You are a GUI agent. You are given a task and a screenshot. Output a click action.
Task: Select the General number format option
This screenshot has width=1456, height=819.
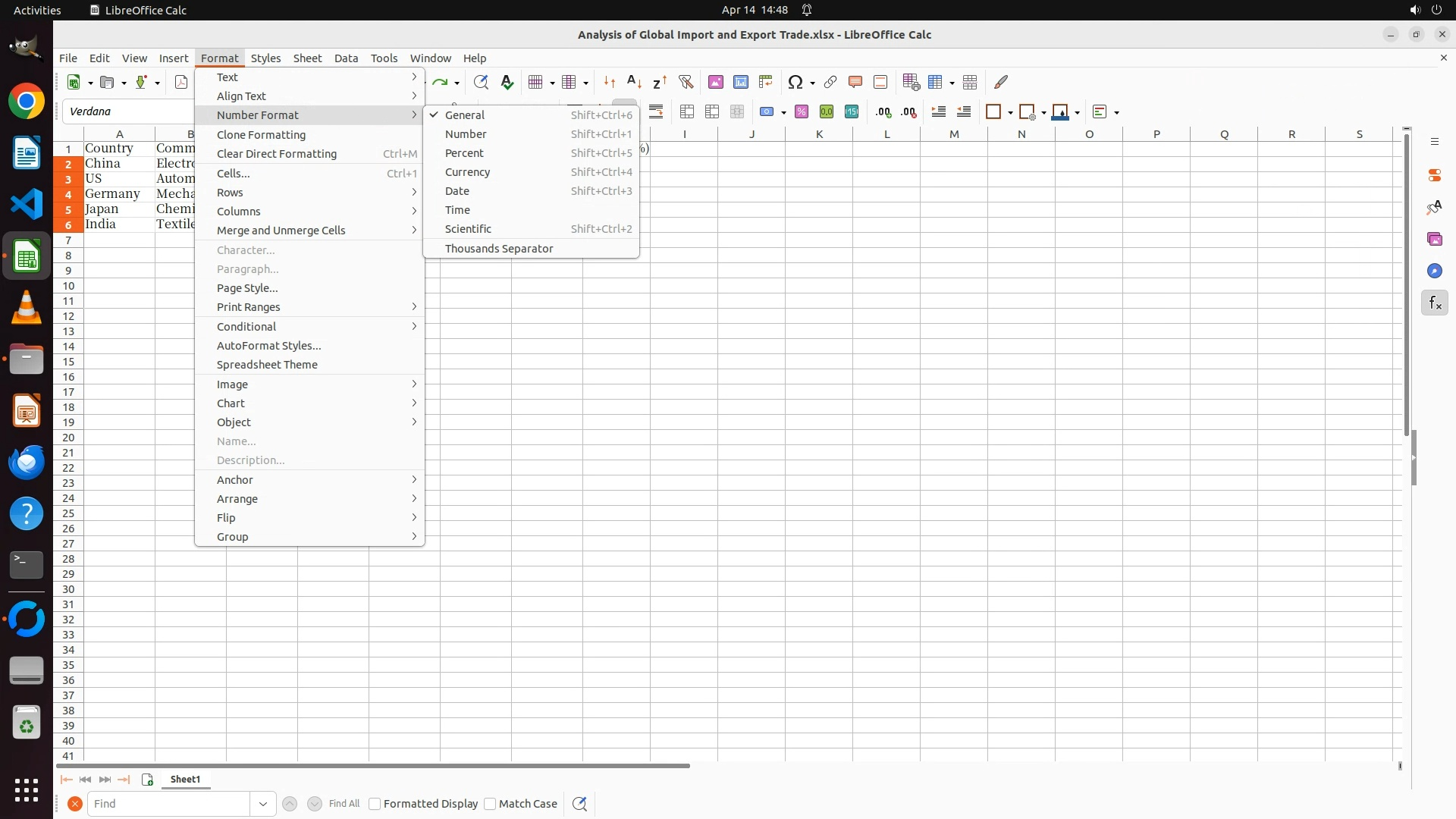click(464, 115)
